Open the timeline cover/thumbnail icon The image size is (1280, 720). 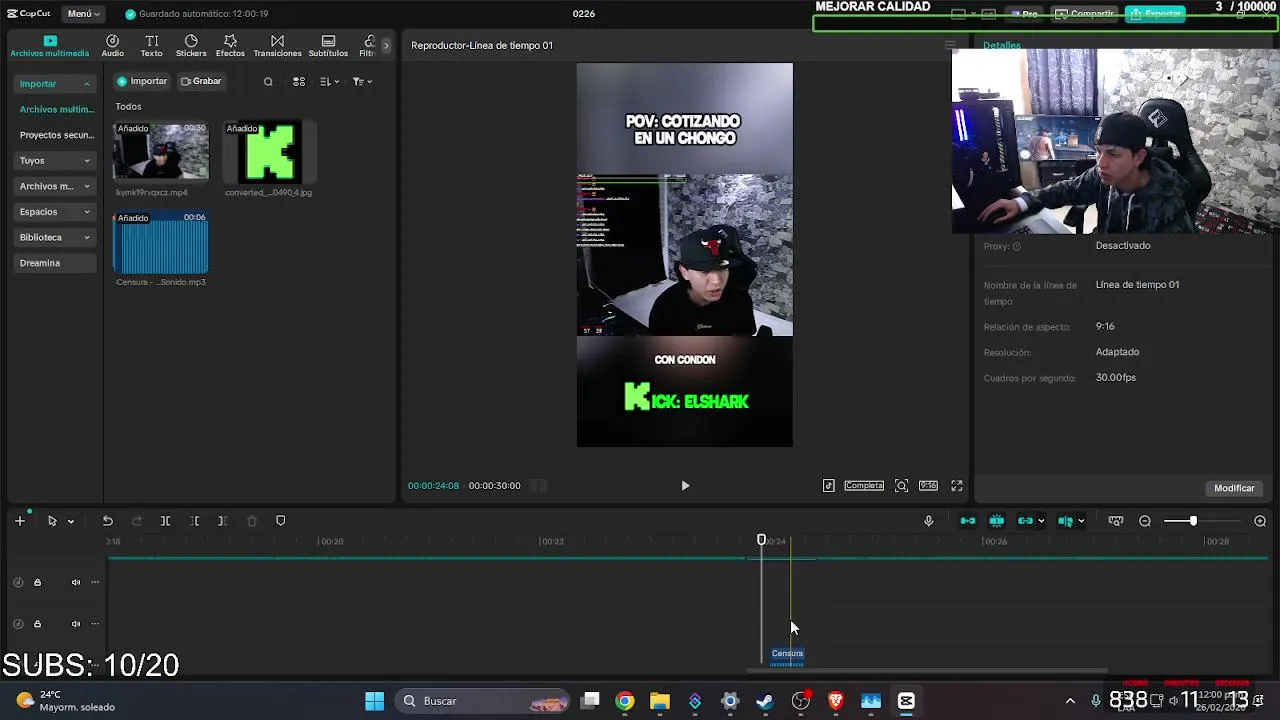1116,521
